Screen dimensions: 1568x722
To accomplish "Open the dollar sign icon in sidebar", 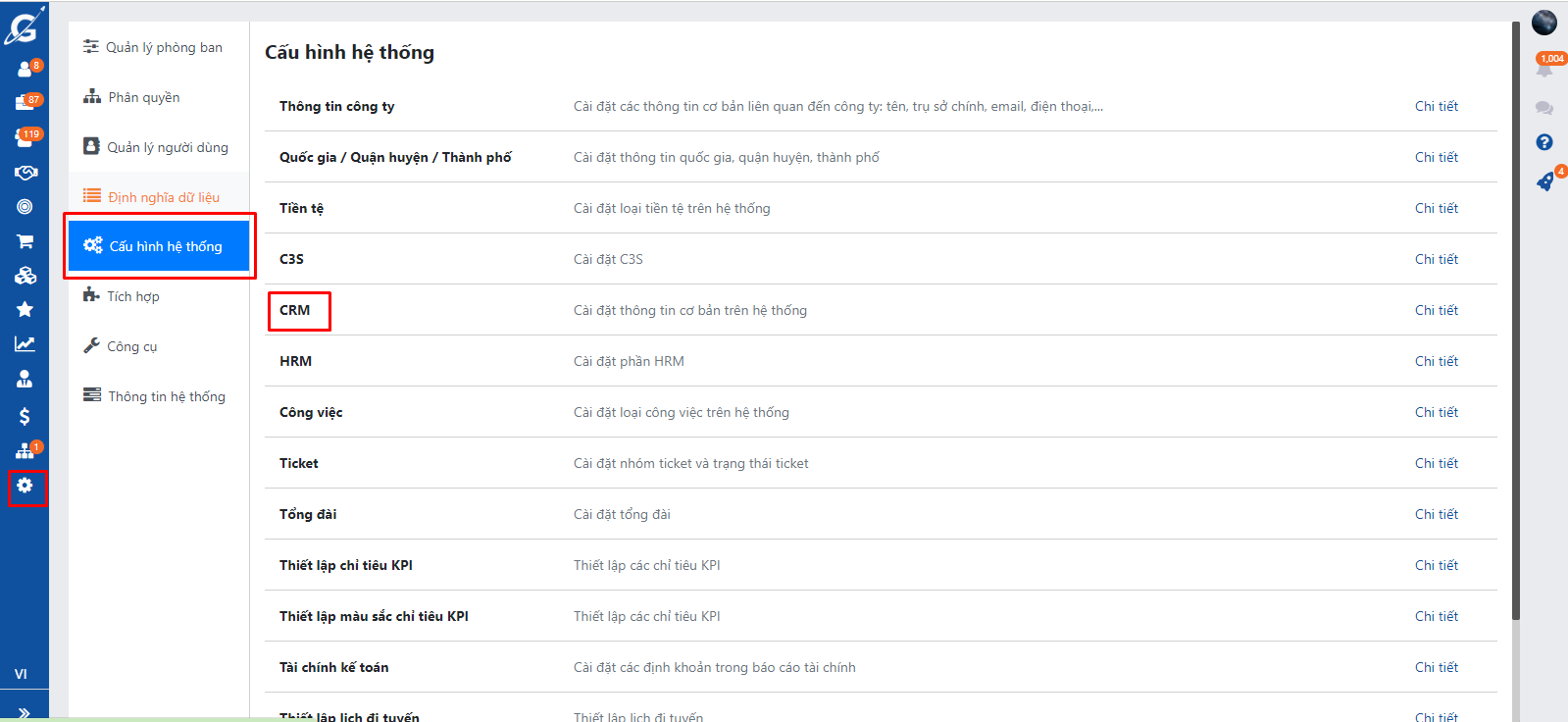I will click(25, 417).
